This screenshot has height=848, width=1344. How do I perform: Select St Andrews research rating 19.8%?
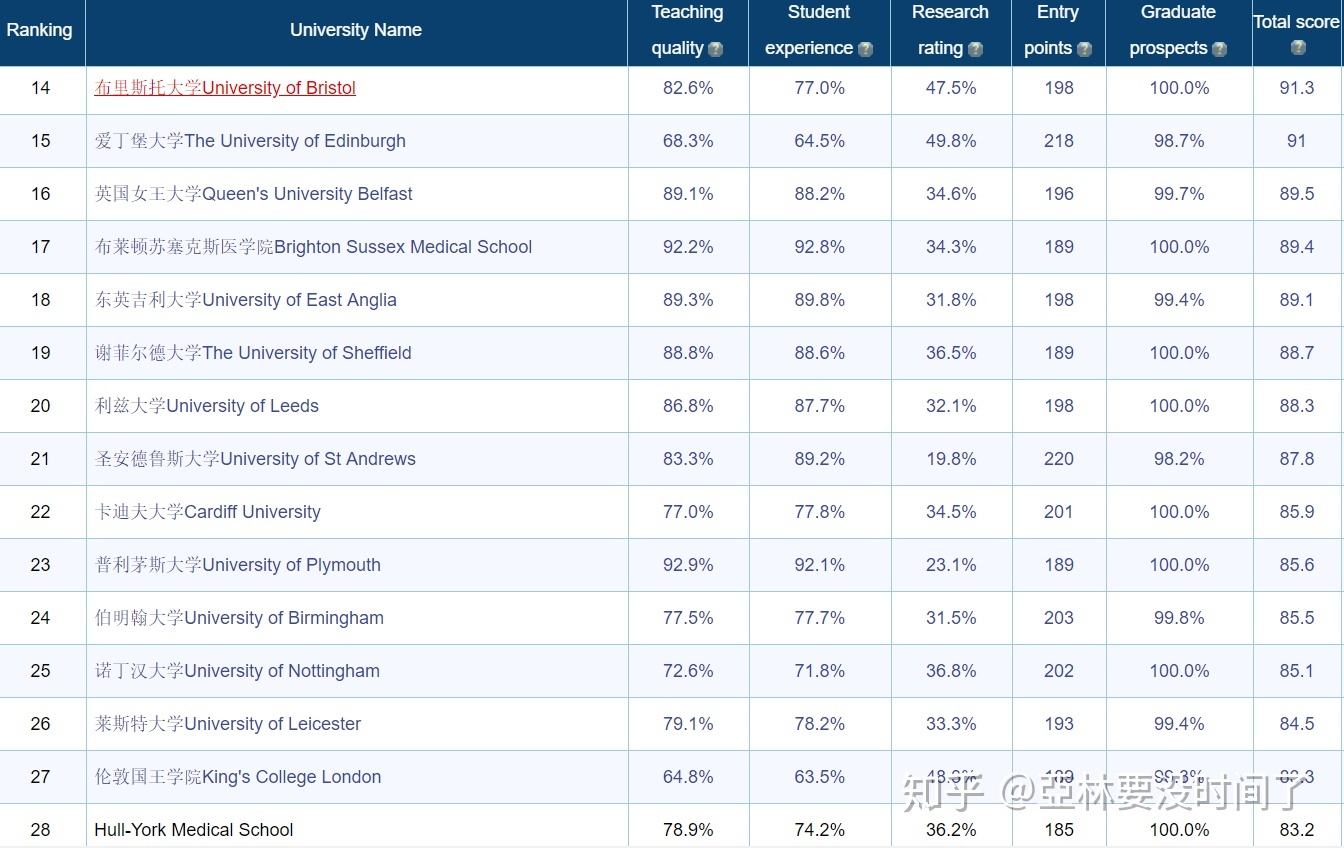point(951,459)
